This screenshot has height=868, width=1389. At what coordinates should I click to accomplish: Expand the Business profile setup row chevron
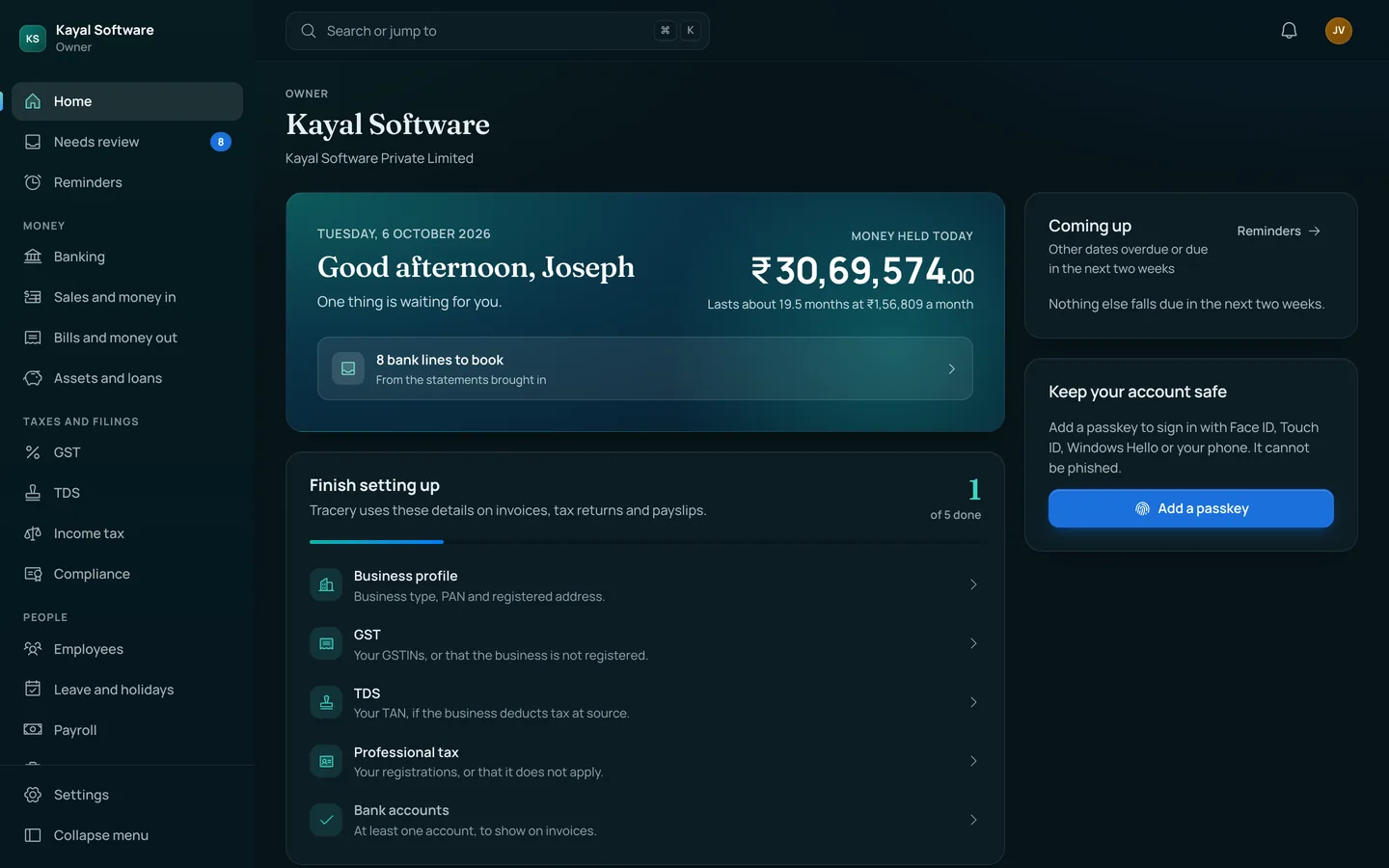[973, 584]
